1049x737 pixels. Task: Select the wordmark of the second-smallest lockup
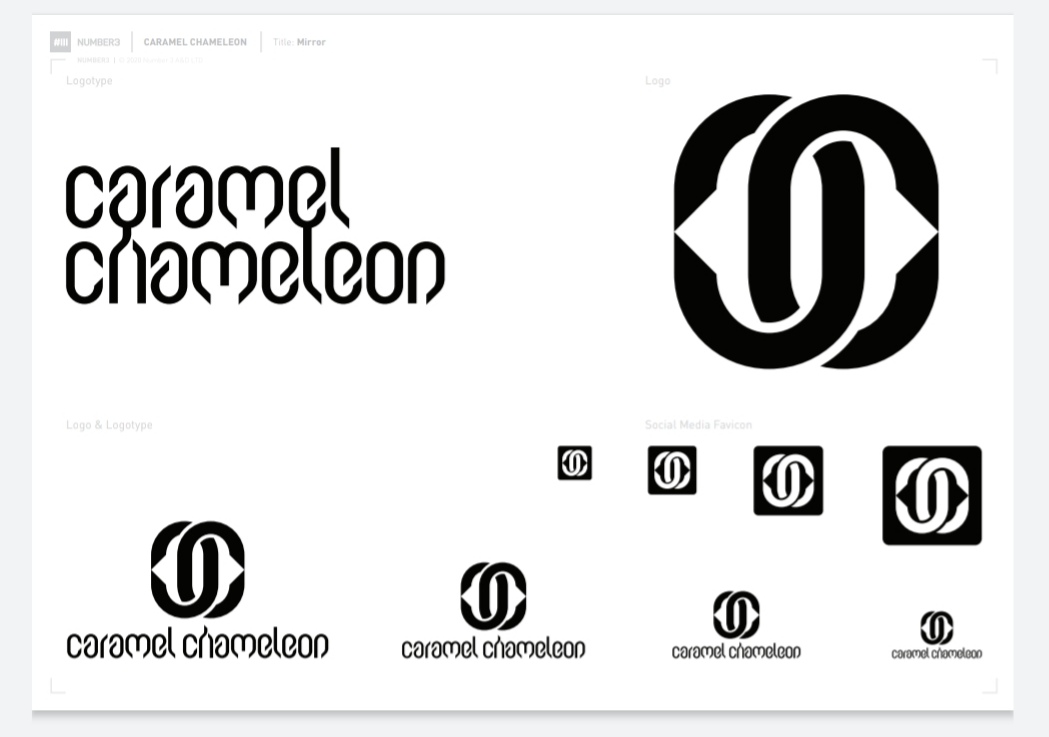click(x=736, y=652)
